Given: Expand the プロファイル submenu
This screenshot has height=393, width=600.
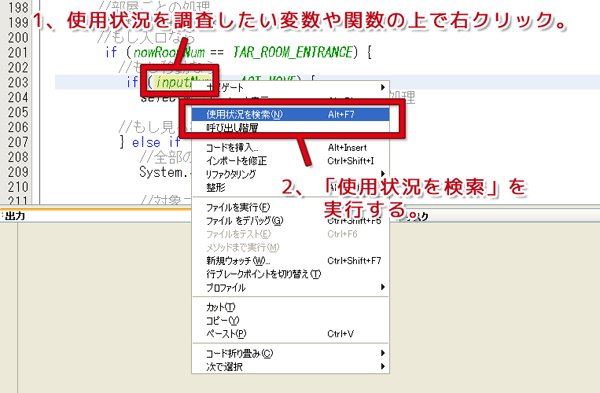Looking at the screenshot, I should (290, 287).
